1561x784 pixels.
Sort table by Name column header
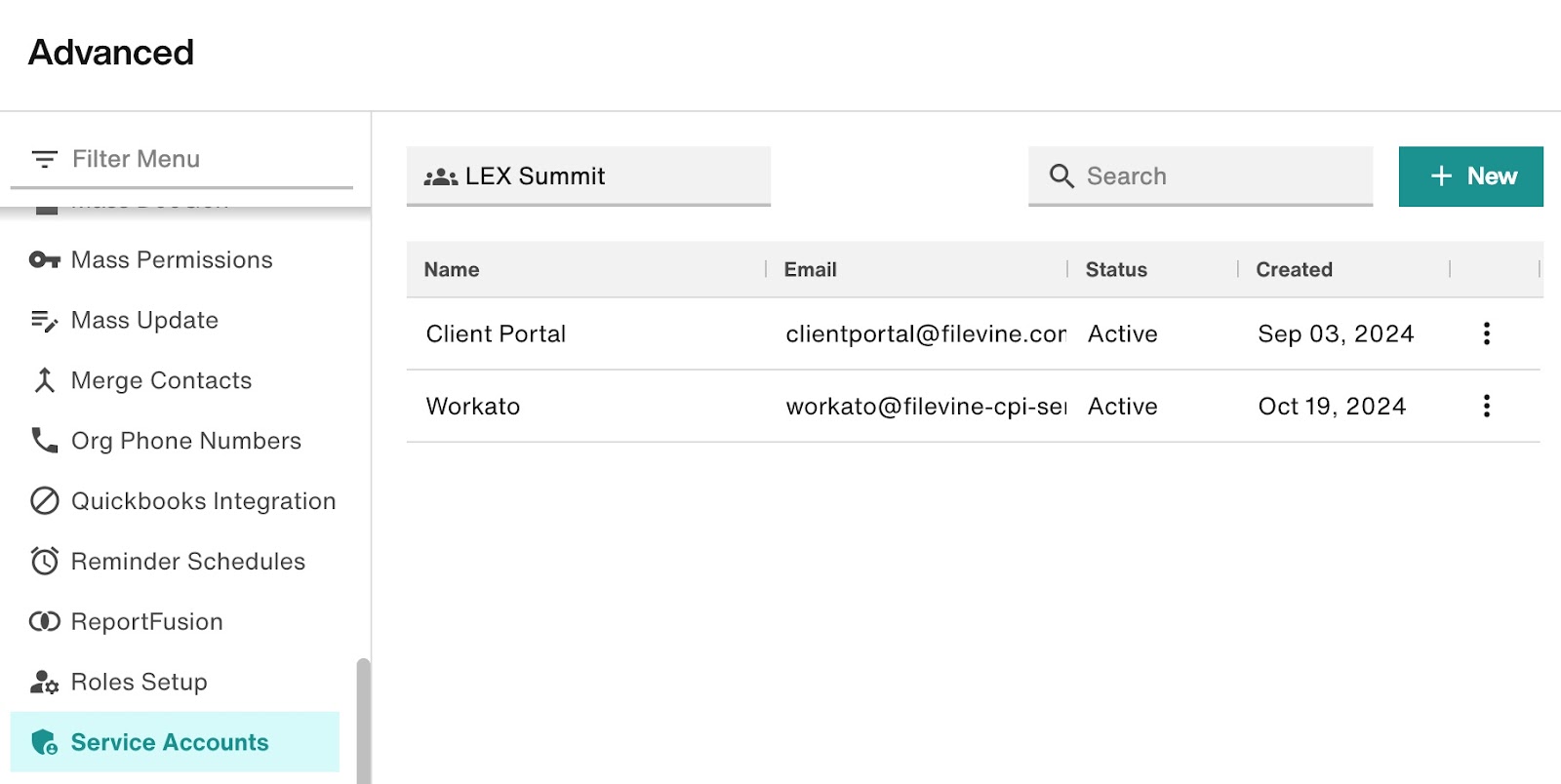(452, 270)
